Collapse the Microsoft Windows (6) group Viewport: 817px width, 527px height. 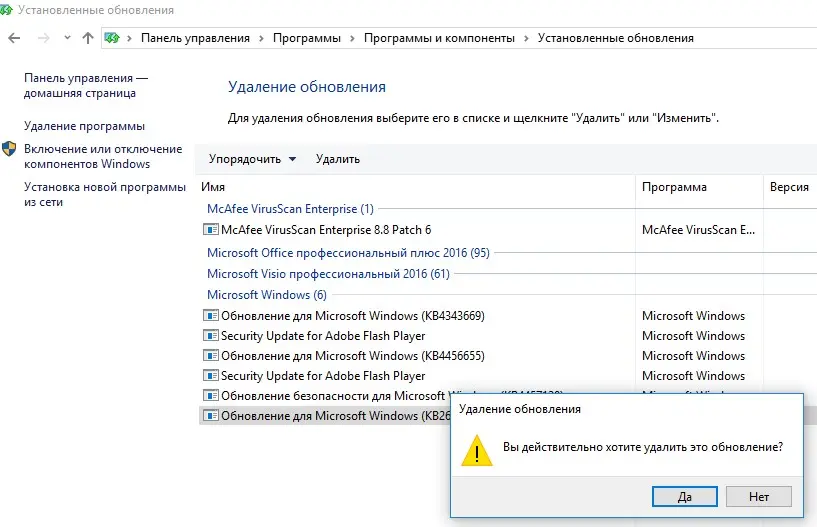[x=267, y=295]
